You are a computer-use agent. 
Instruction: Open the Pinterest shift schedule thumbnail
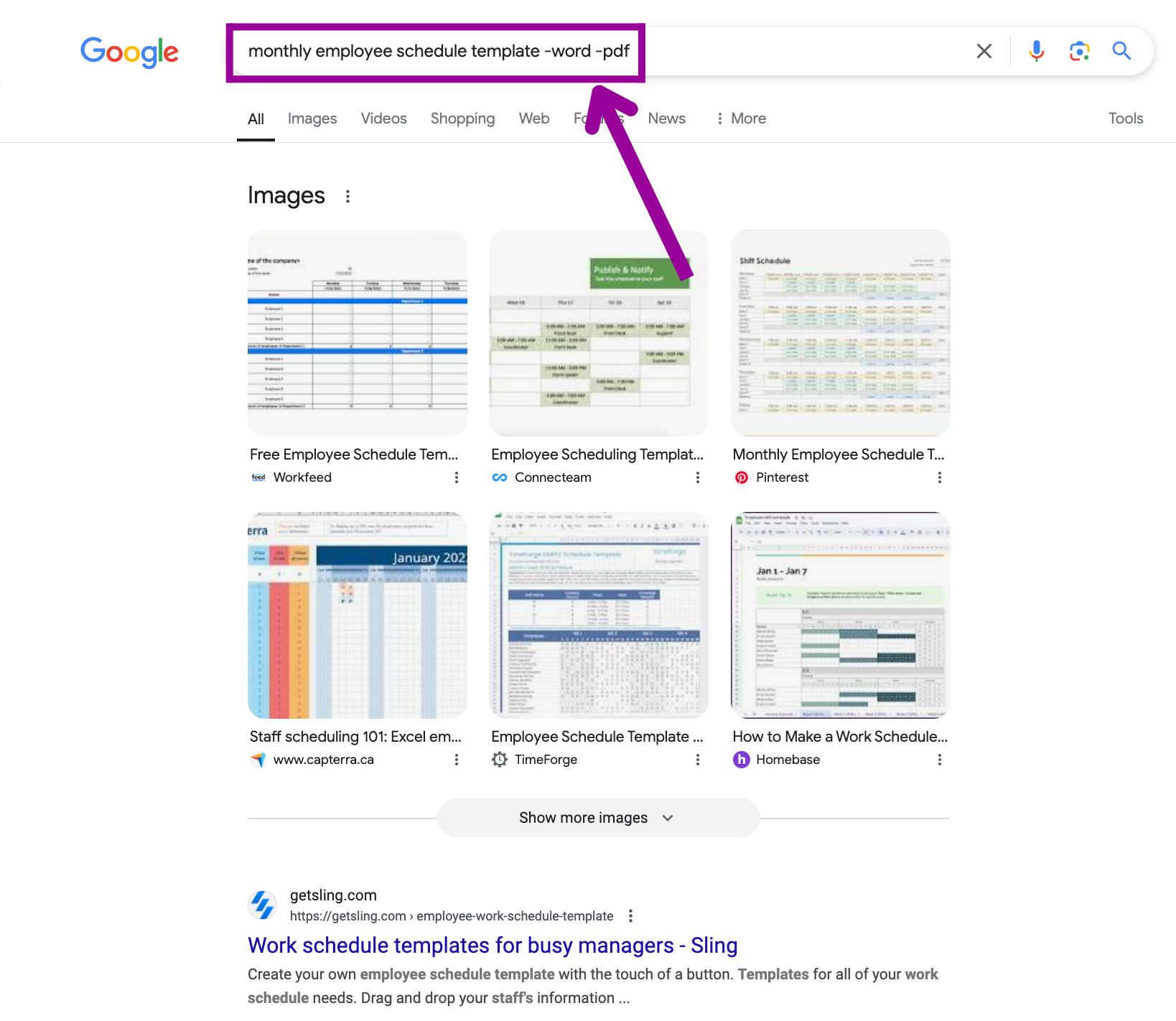tap(840, 333)
